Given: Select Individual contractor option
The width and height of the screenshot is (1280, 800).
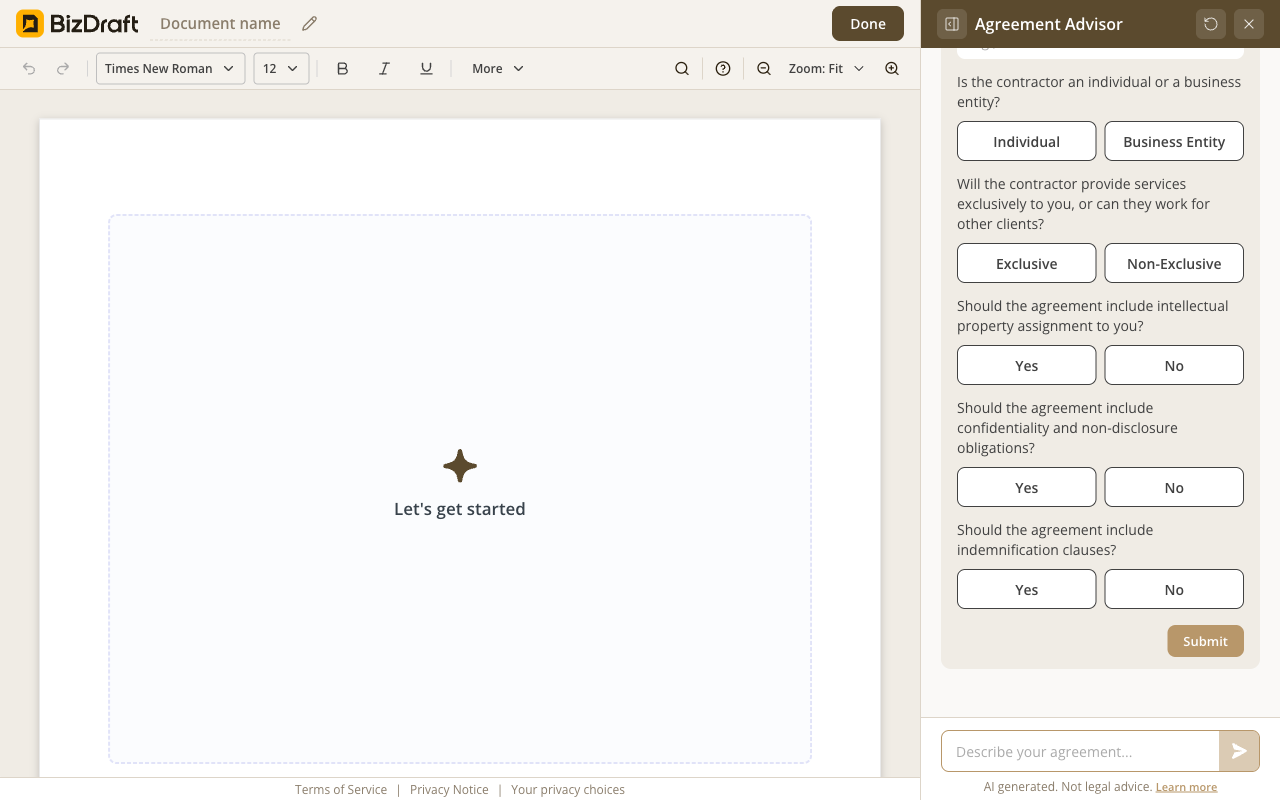Looking at the screenshot, I should point(1027,141).
